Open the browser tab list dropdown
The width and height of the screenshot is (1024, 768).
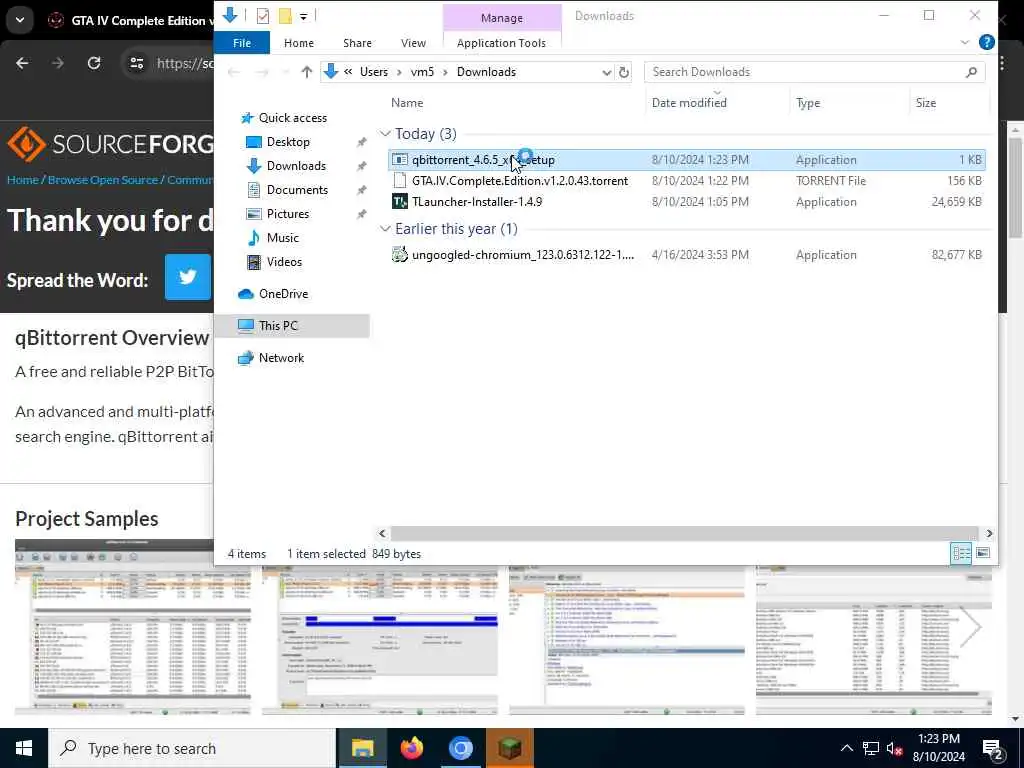pos(20,20)
